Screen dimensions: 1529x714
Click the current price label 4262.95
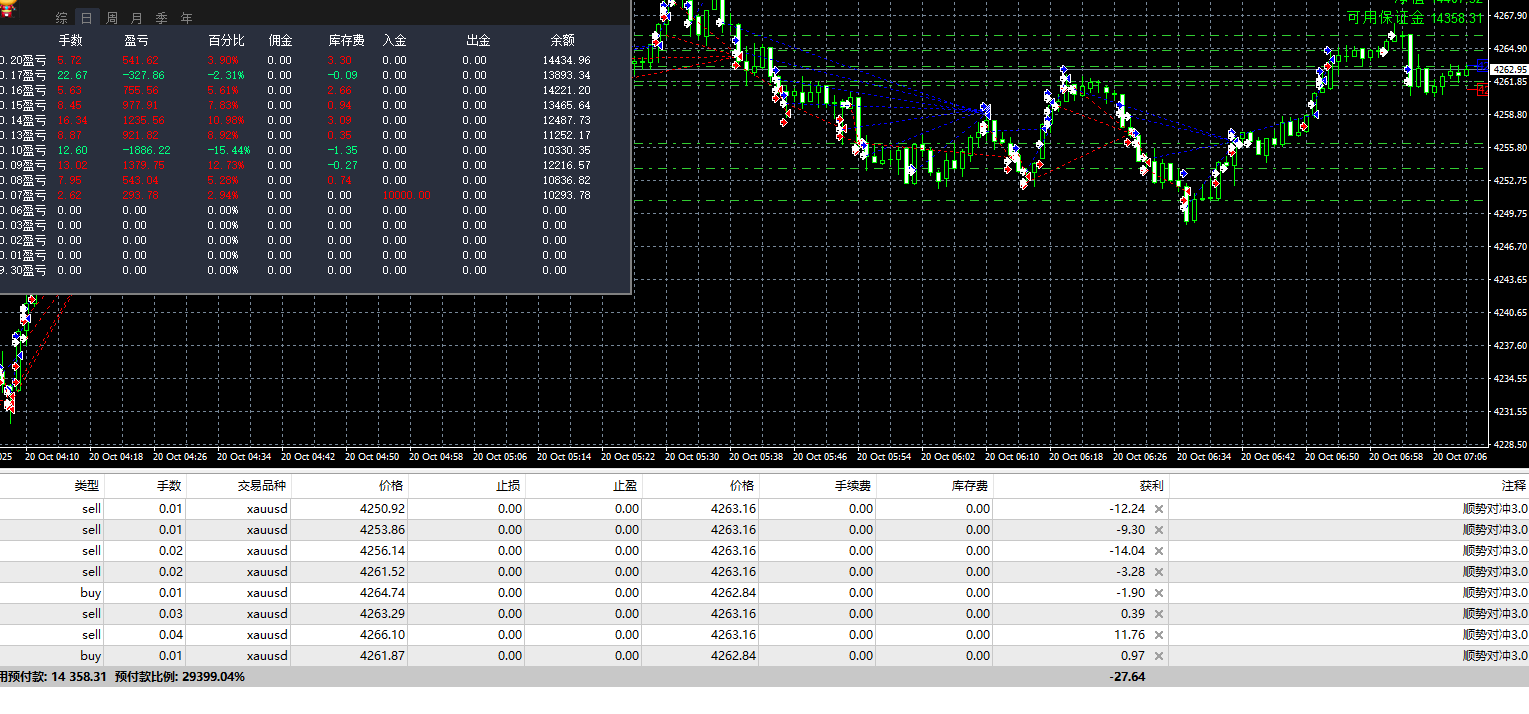click(1508, 69)
